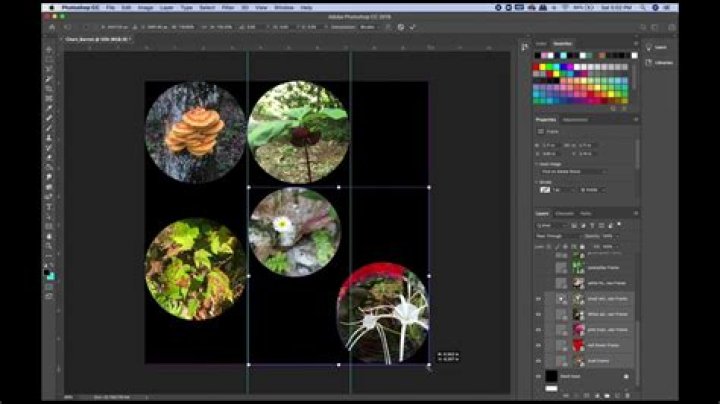Click the Home icon in options bar
720x404 pixels.
tap(52, 27)
